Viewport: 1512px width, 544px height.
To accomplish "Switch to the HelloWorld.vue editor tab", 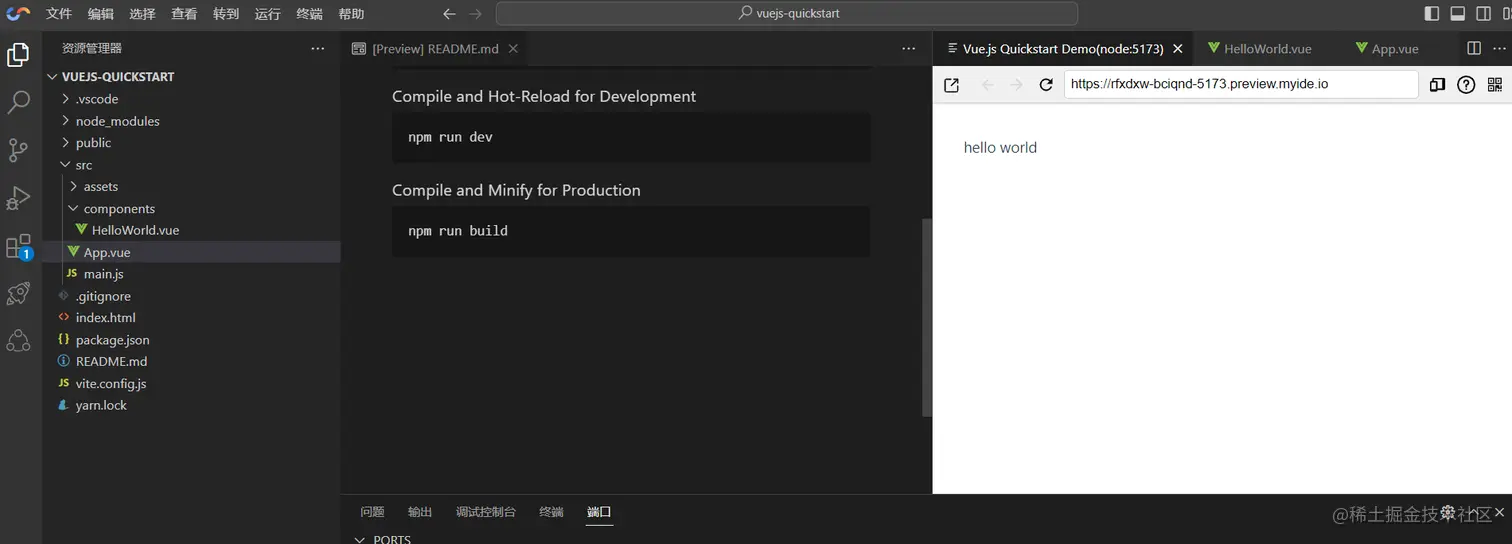I will click(x=1267, y=48).
